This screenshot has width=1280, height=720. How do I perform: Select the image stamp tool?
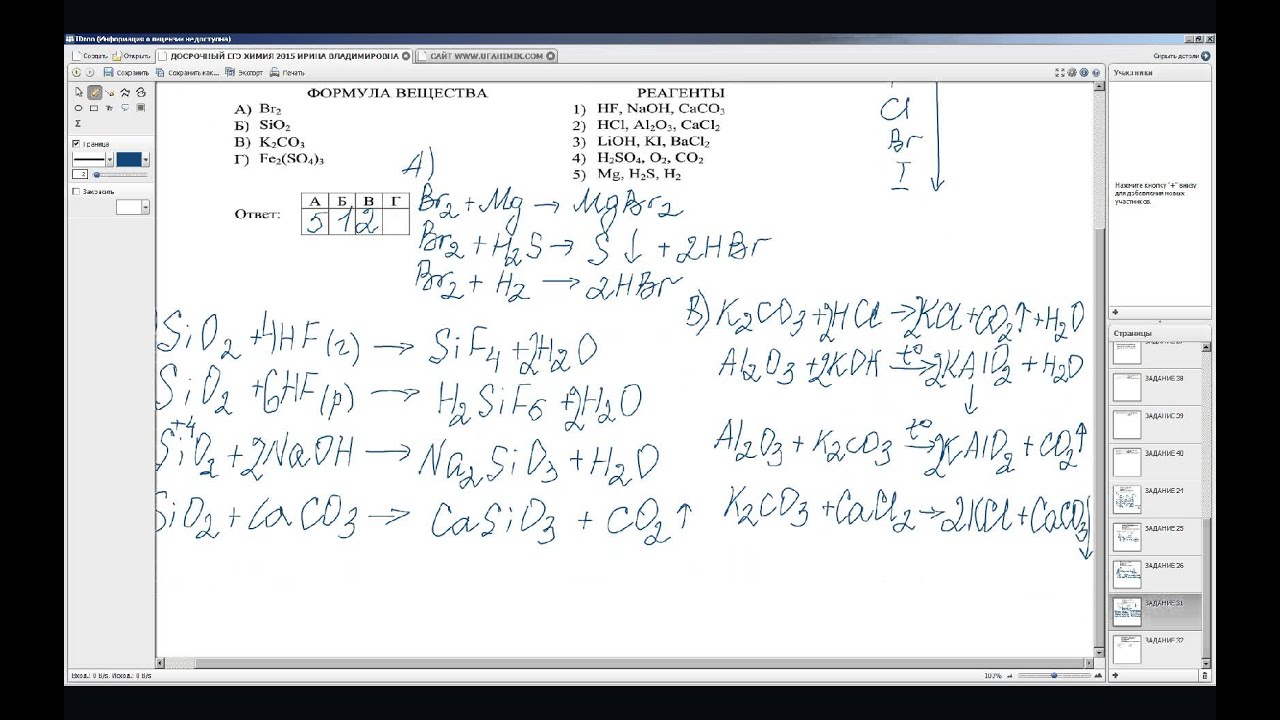pos(141,107)
